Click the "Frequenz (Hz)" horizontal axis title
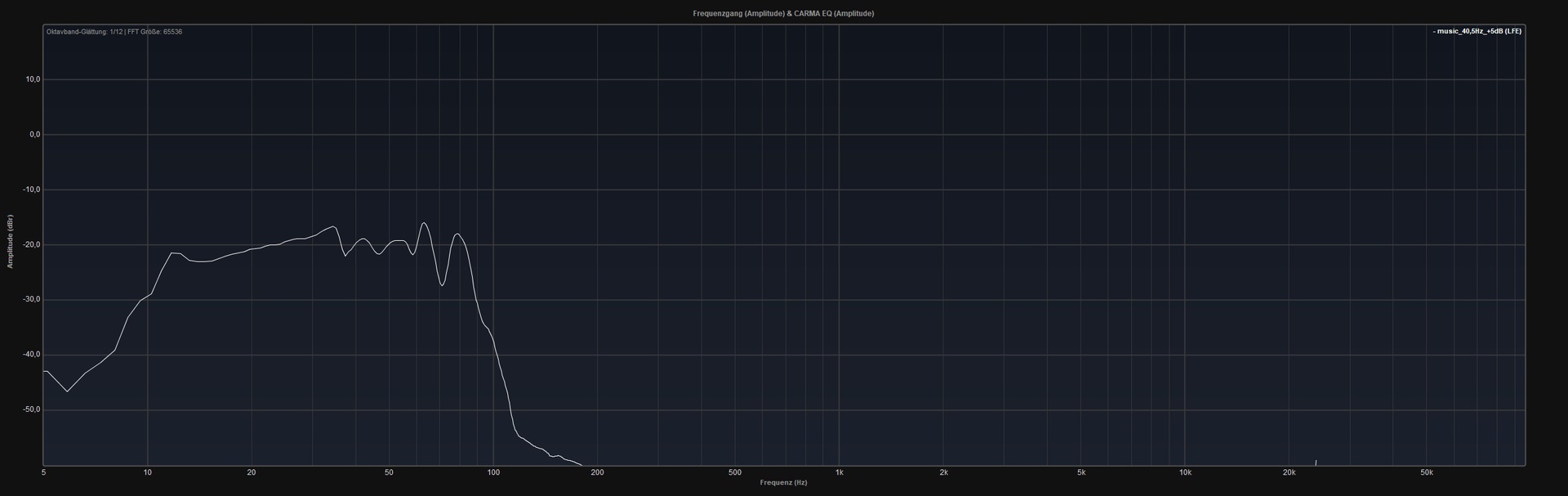This screenshot has width=1568, height=496. [x=783, y=483]
